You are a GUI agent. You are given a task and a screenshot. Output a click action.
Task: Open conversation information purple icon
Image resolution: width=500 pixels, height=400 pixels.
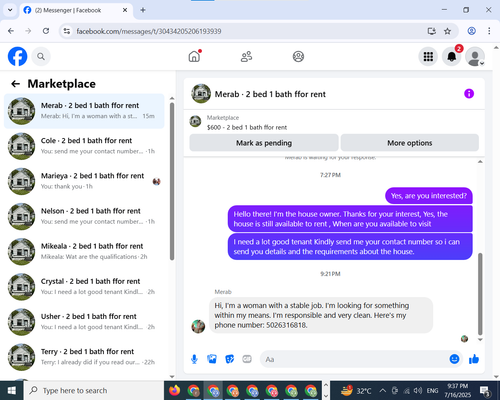(x=469, y=94)
